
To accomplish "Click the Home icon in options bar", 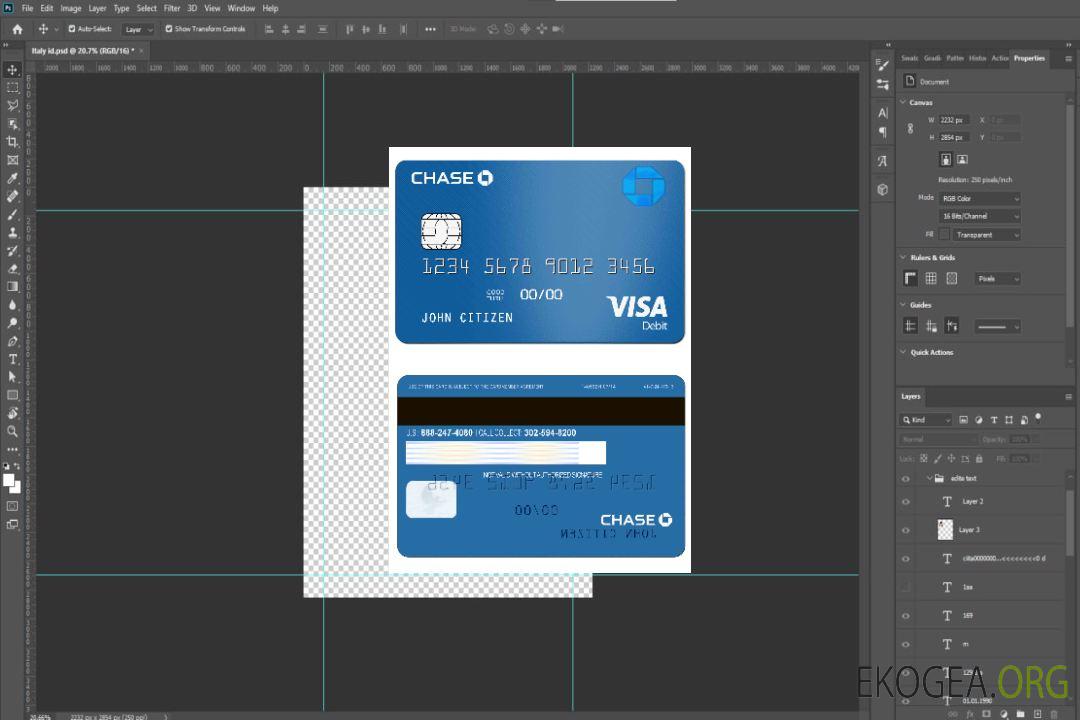I will (x=17, y=29).
